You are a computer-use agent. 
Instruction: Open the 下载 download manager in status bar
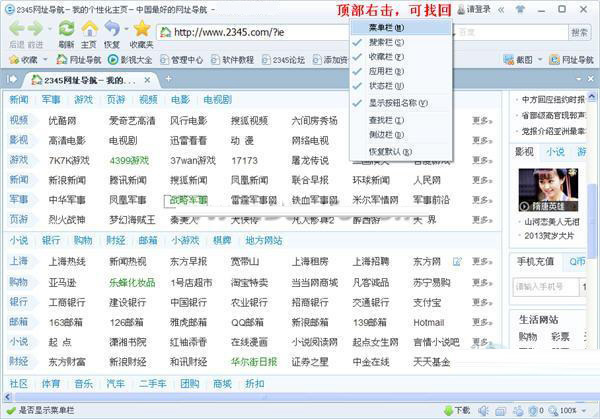[x=457, y=411]
